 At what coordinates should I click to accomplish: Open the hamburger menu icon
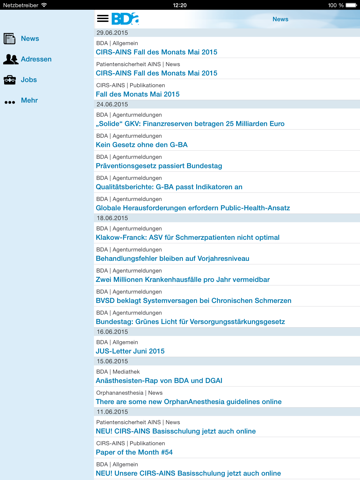pos(103,19)
